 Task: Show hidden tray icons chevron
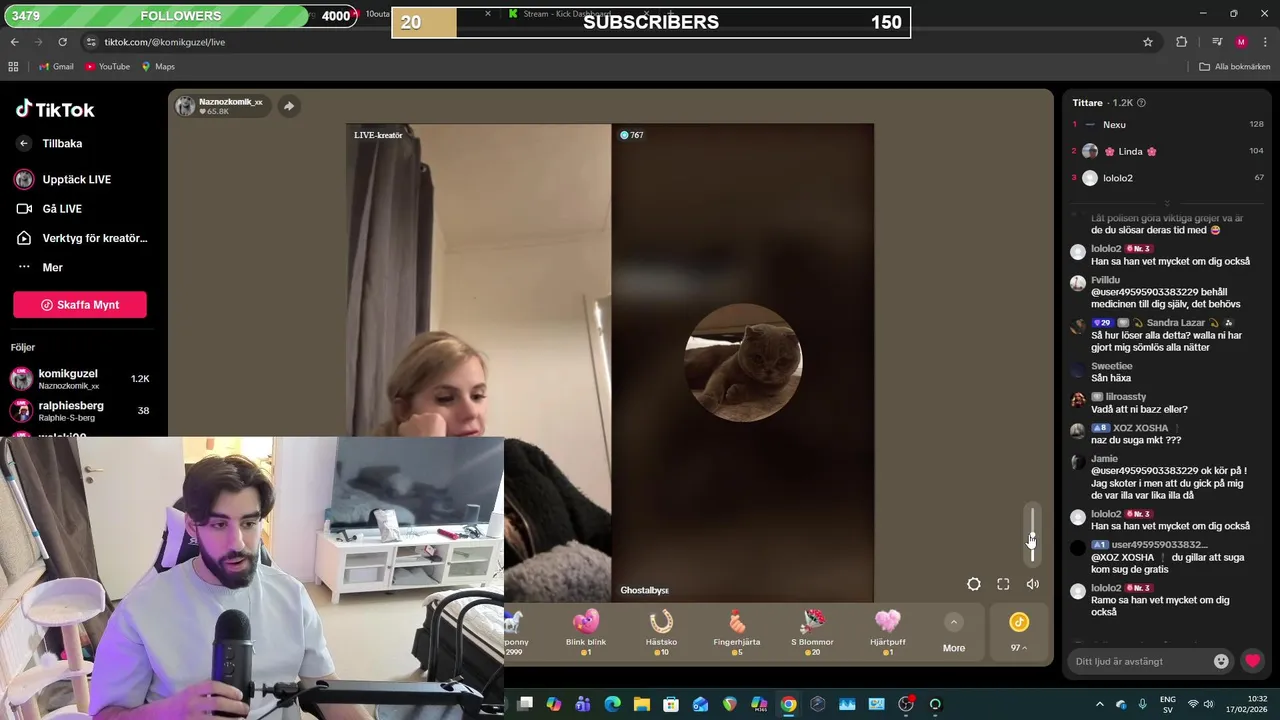[1100, 704]
